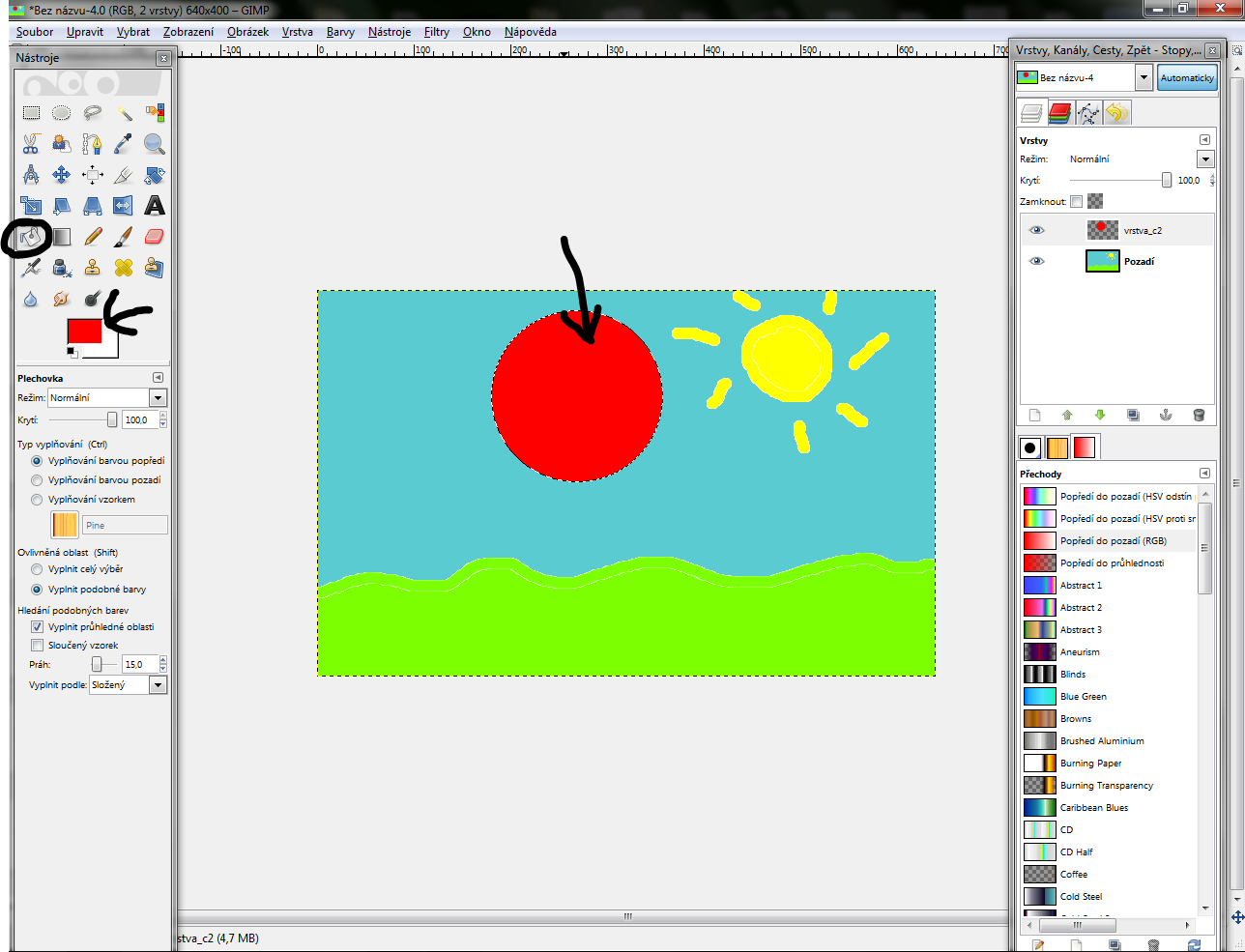Enable the Sloučený vzorek checkbox
This screenshot has height=952, width=1245.
[x=37, y=646]
